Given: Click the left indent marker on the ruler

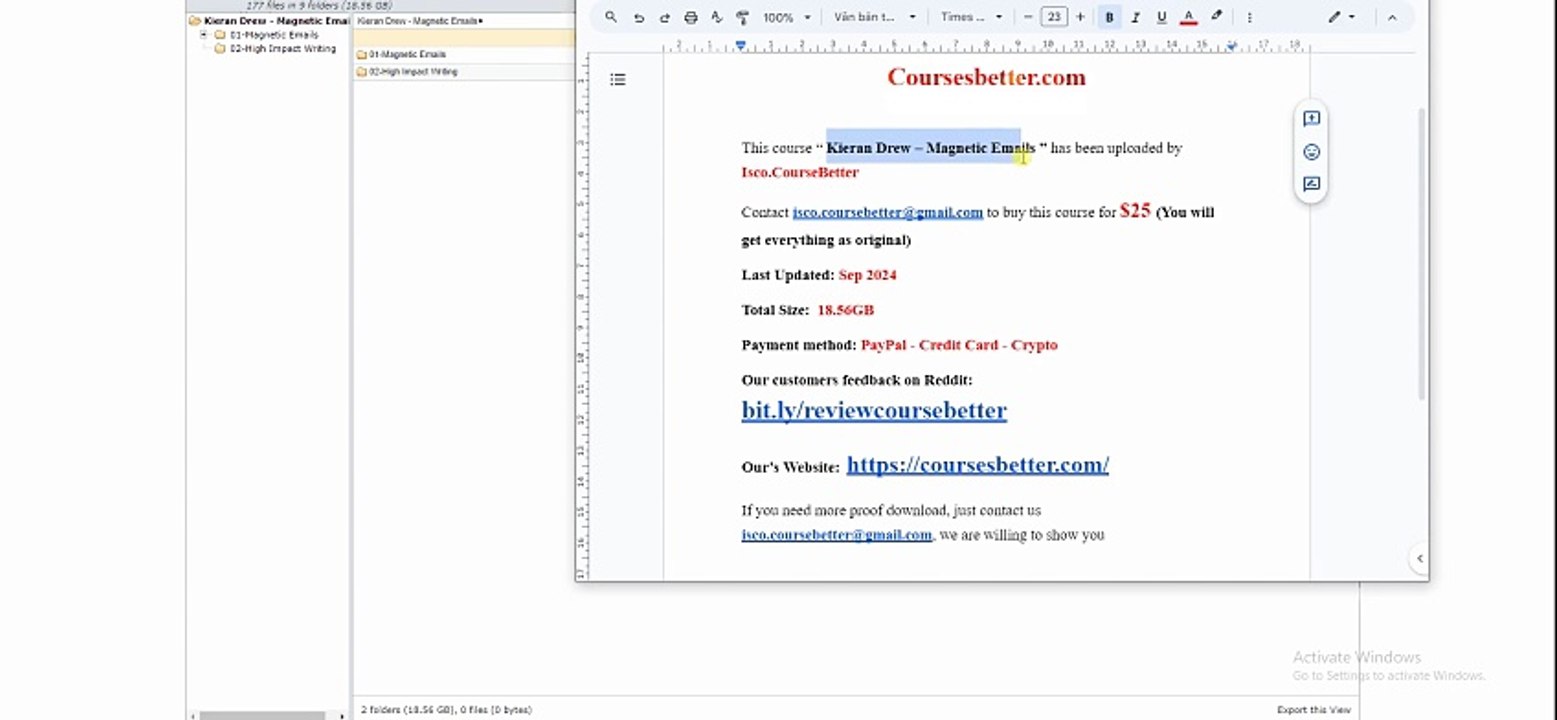Looking at the screenshot, I should coord(740,46).
